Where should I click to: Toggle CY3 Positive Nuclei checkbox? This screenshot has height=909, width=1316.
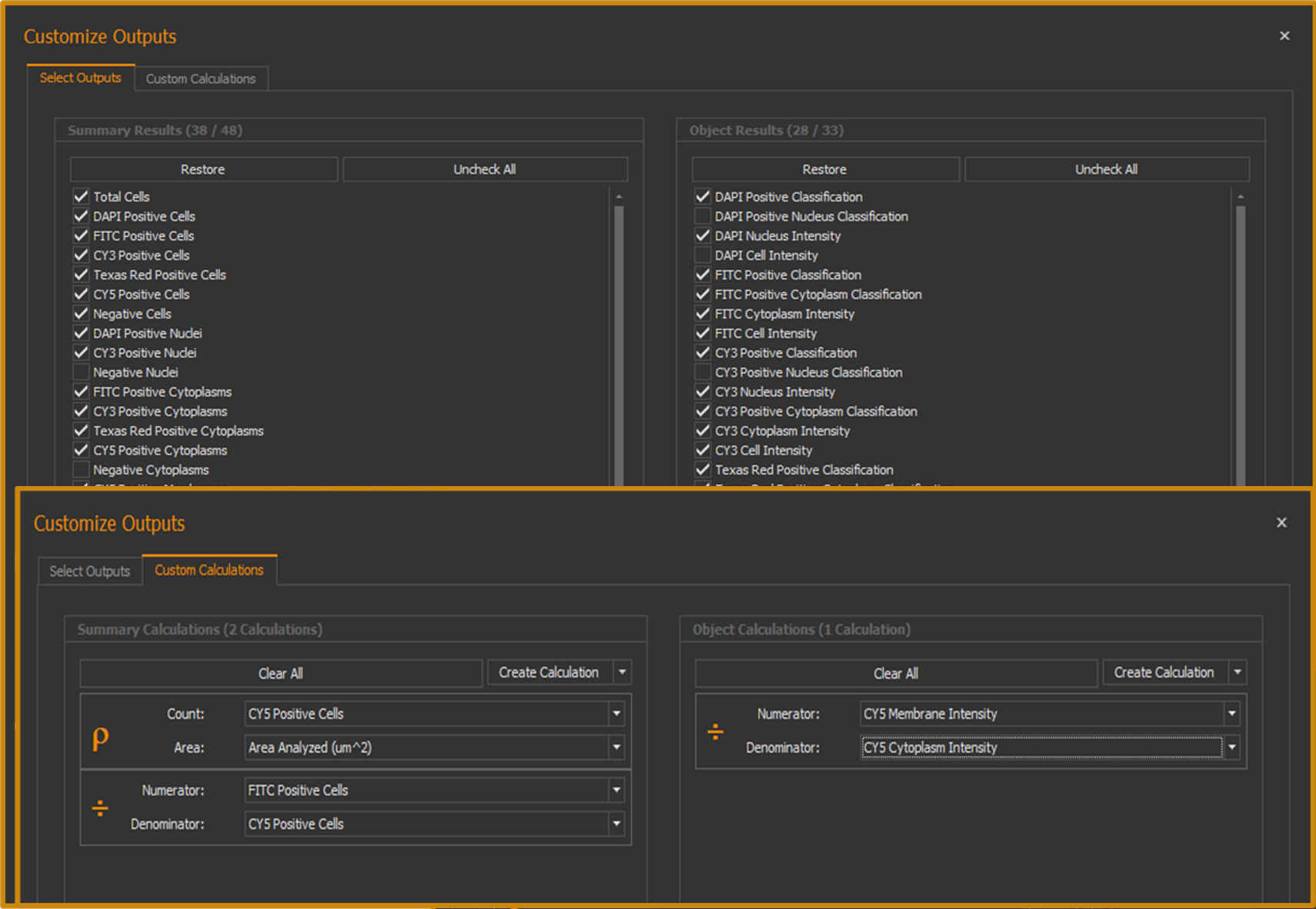click(x=81, y=352)
